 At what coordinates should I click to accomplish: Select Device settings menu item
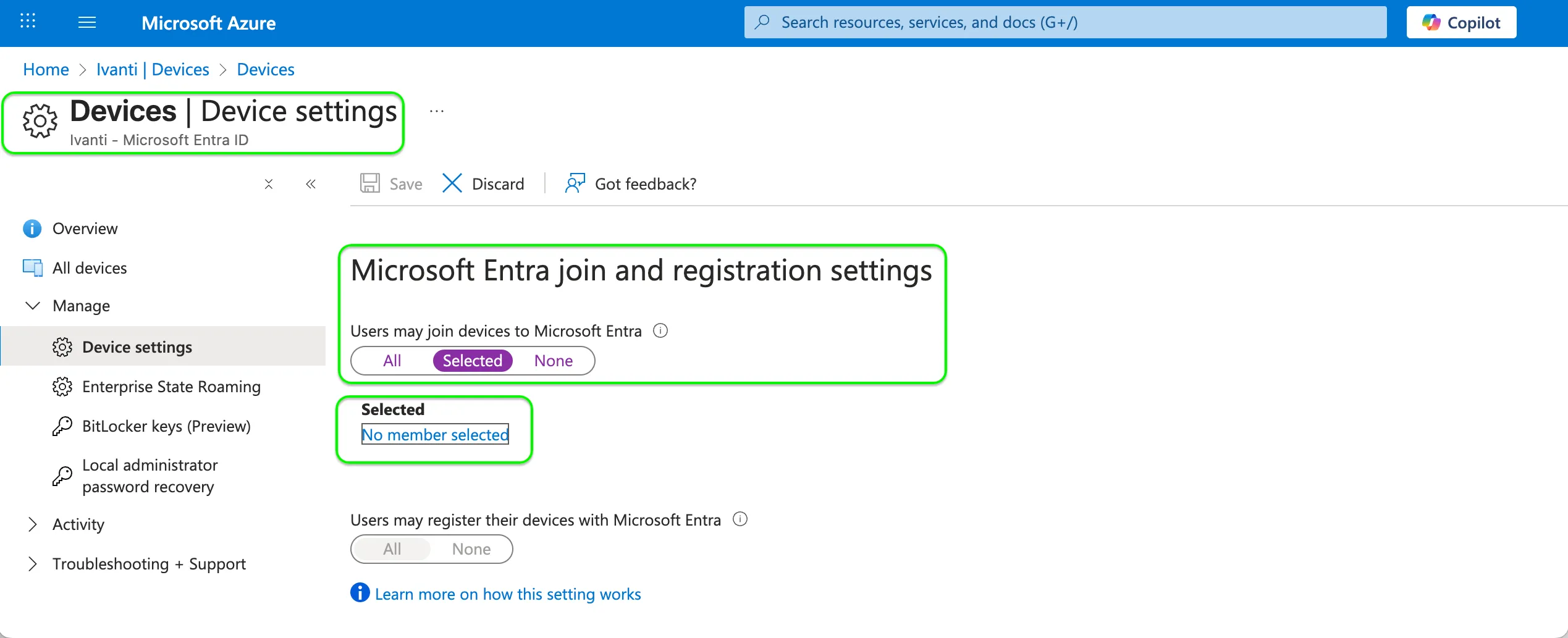(x=163, y=346)
